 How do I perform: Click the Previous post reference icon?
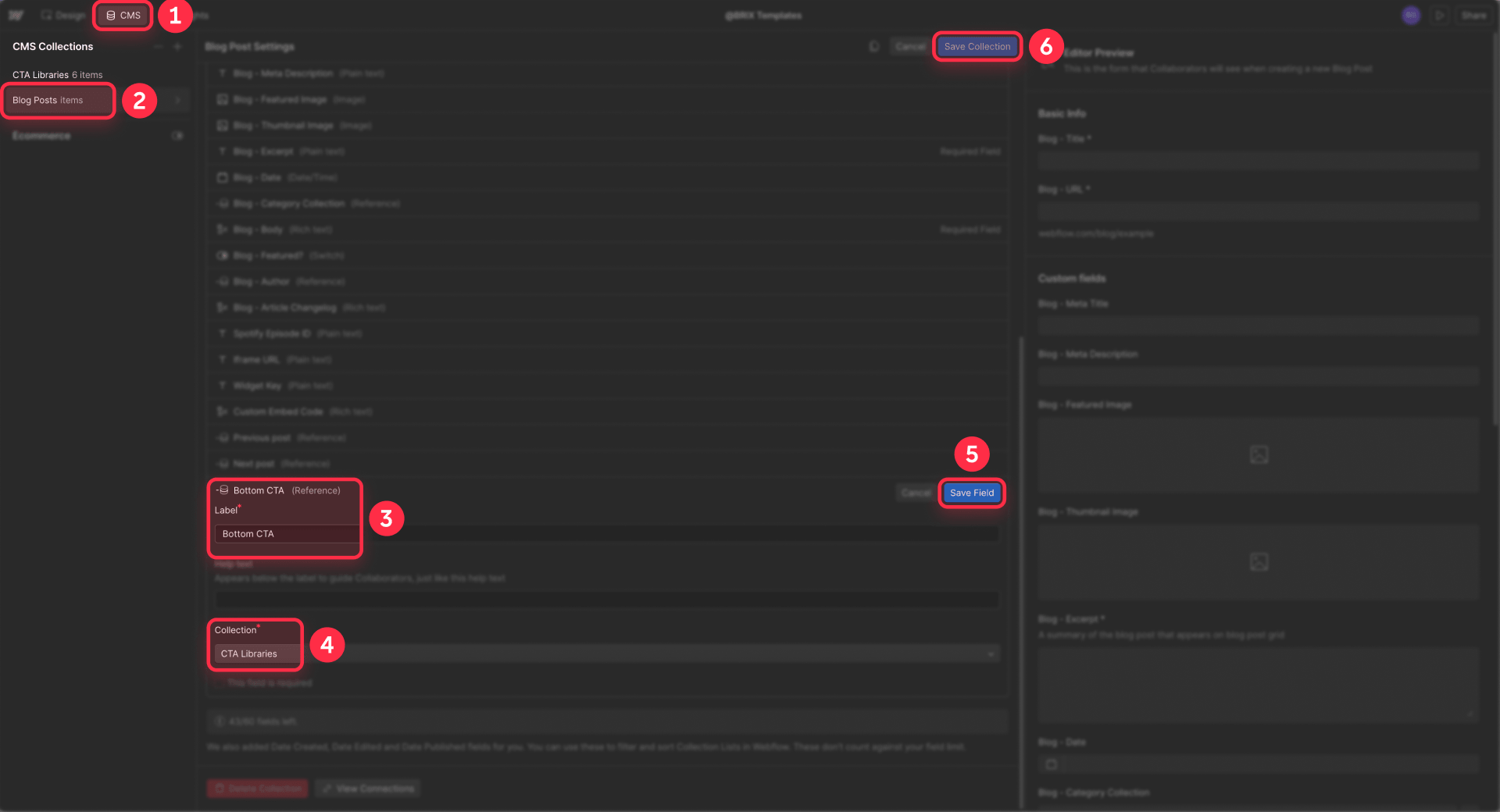tap(223, 438)
